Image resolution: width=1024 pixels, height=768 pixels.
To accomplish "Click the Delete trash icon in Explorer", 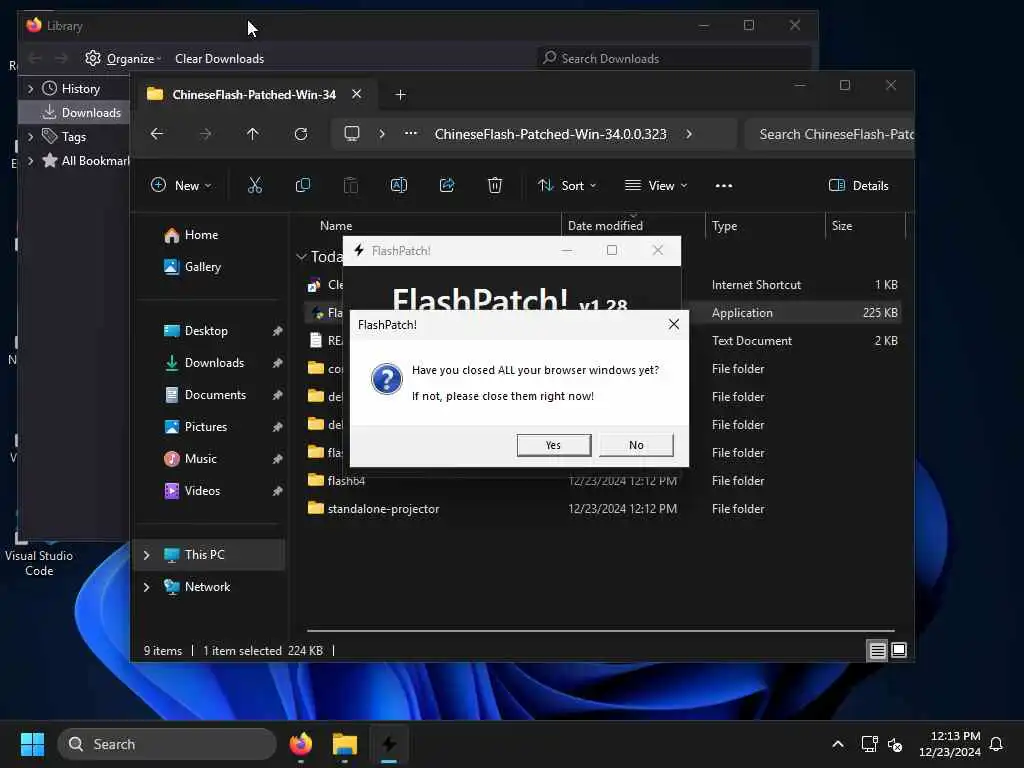I will click(x=495, y=185).
